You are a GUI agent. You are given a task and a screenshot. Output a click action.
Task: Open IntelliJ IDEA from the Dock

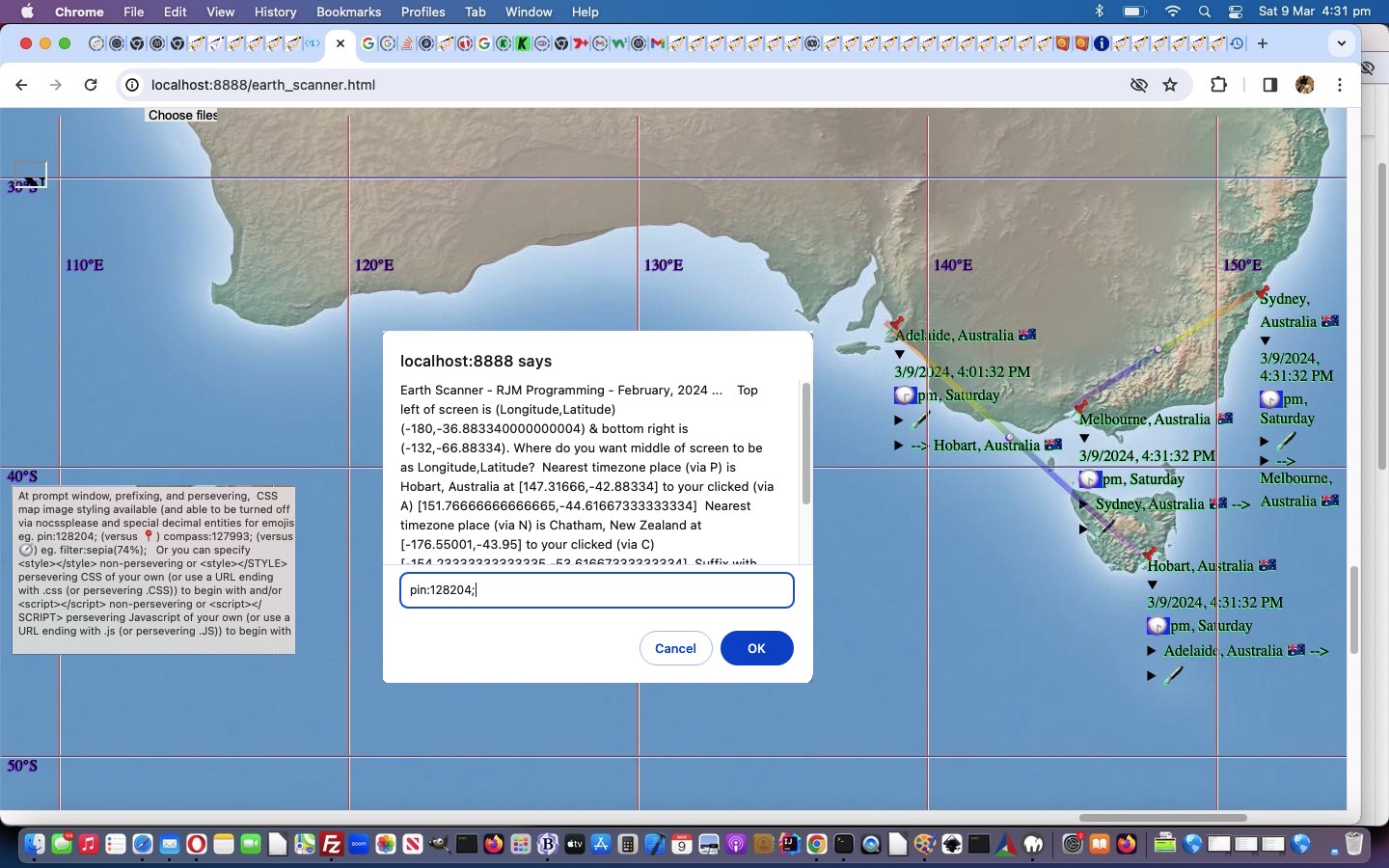pos(790,845)
